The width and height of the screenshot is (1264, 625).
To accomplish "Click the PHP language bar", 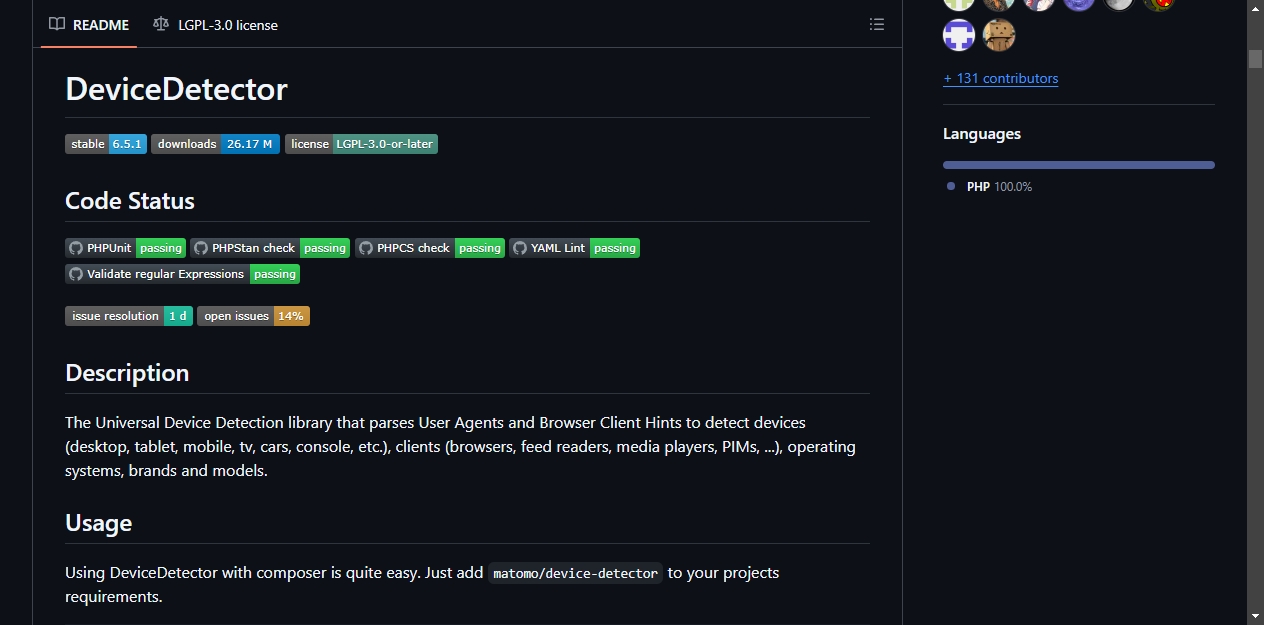I will (1079, 165).
